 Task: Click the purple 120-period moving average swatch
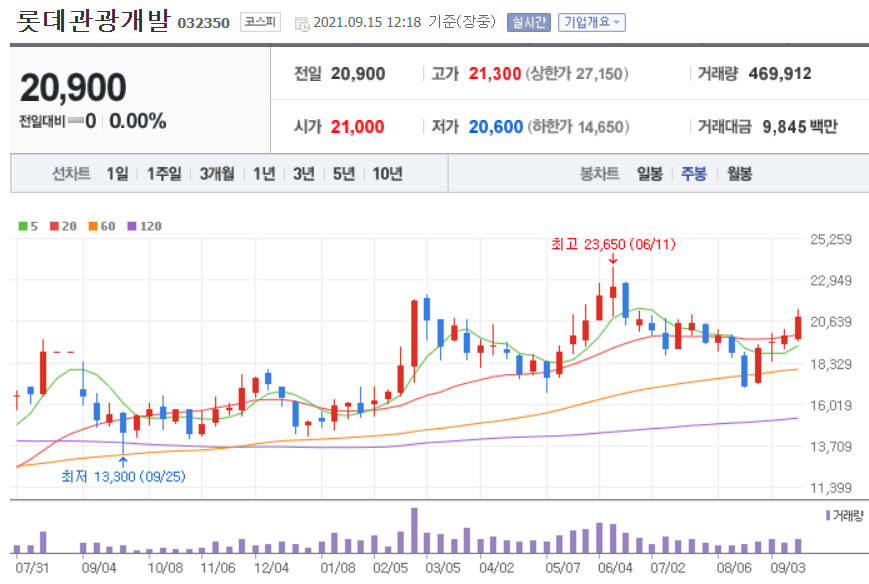pyautogui.click(x=132, y=226)
